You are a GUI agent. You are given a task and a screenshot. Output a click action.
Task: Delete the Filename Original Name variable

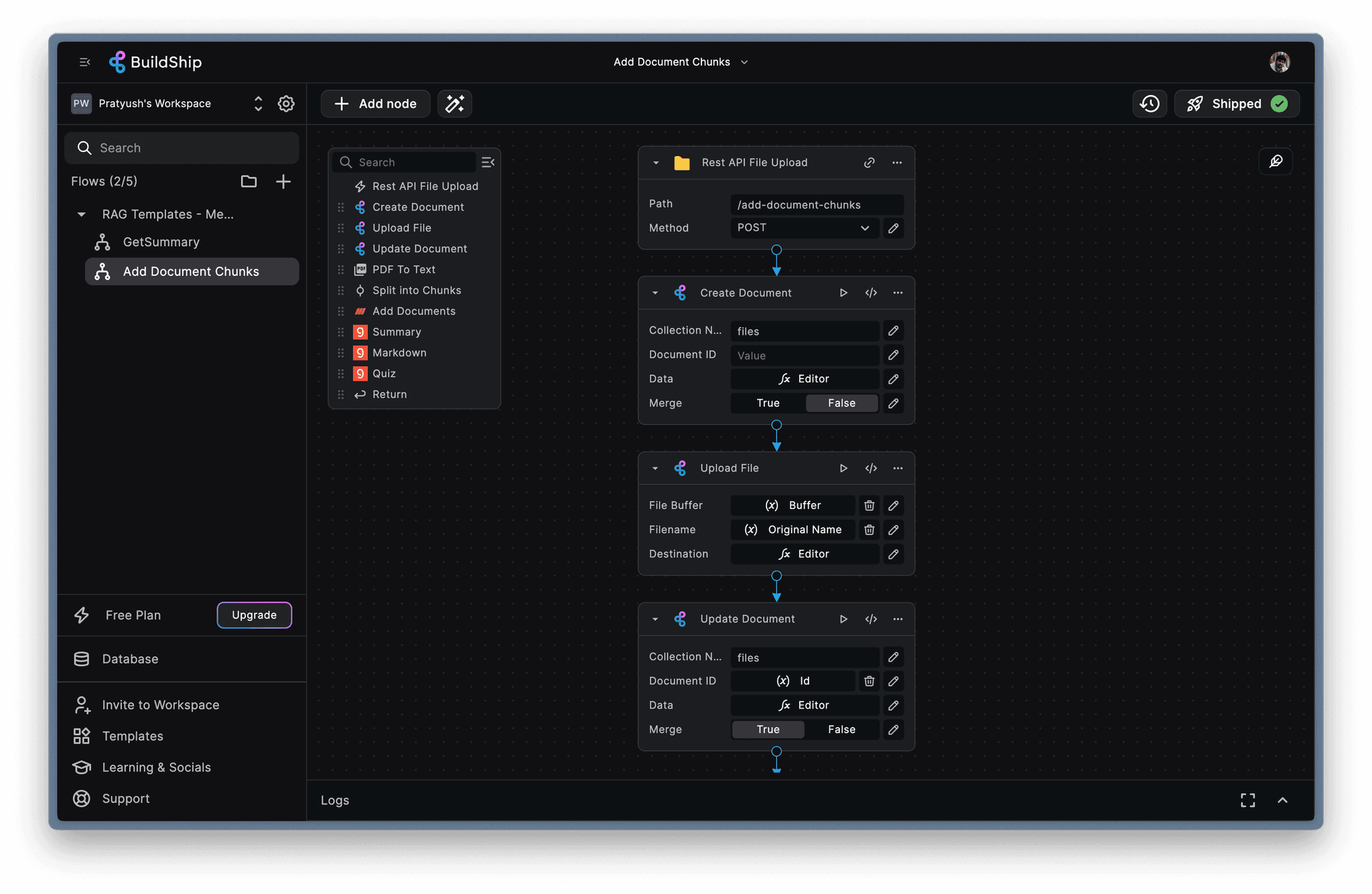click(x=869, y=530)
